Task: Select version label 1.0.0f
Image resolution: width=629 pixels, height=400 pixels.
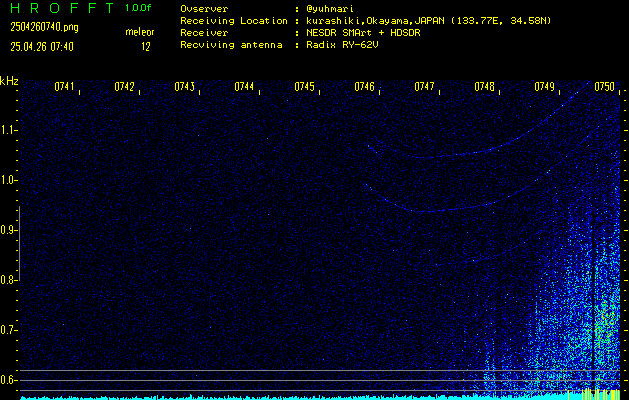Action: [x=138, y=8]
